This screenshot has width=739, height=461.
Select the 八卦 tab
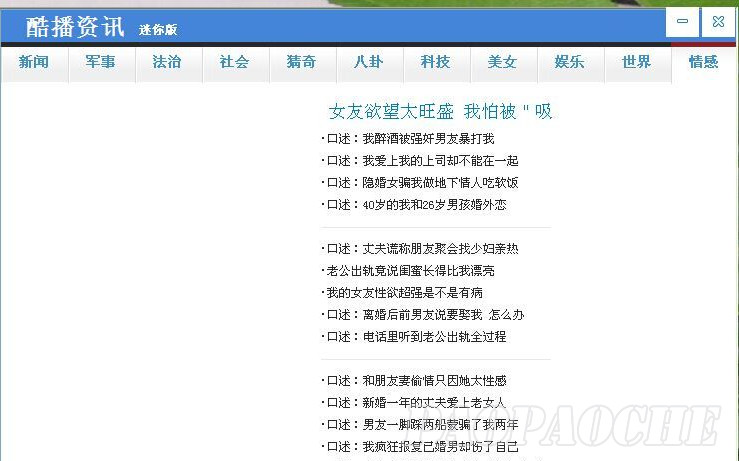[369, 62]
